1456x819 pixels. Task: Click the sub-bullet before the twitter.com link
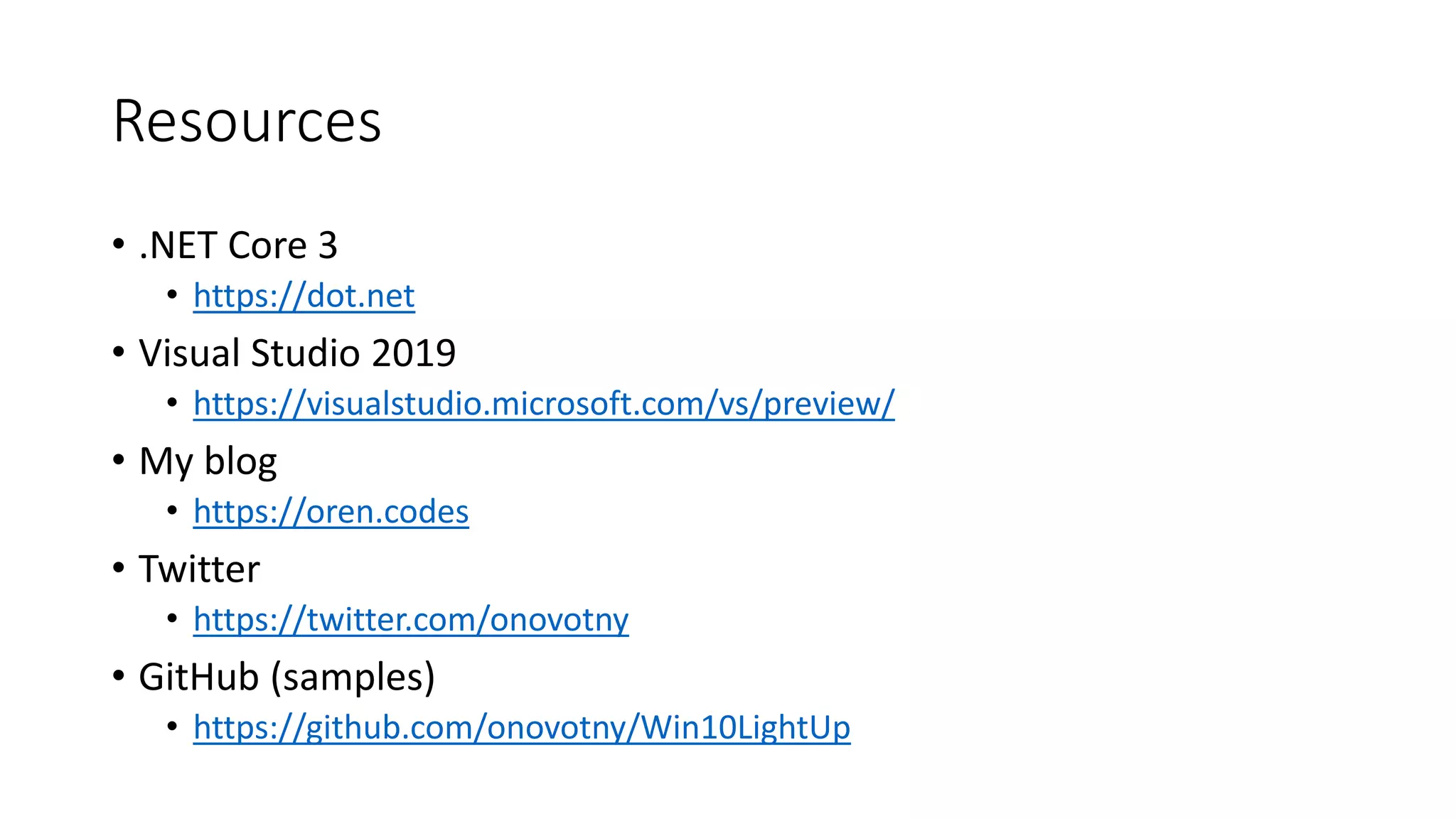point(172,619)
